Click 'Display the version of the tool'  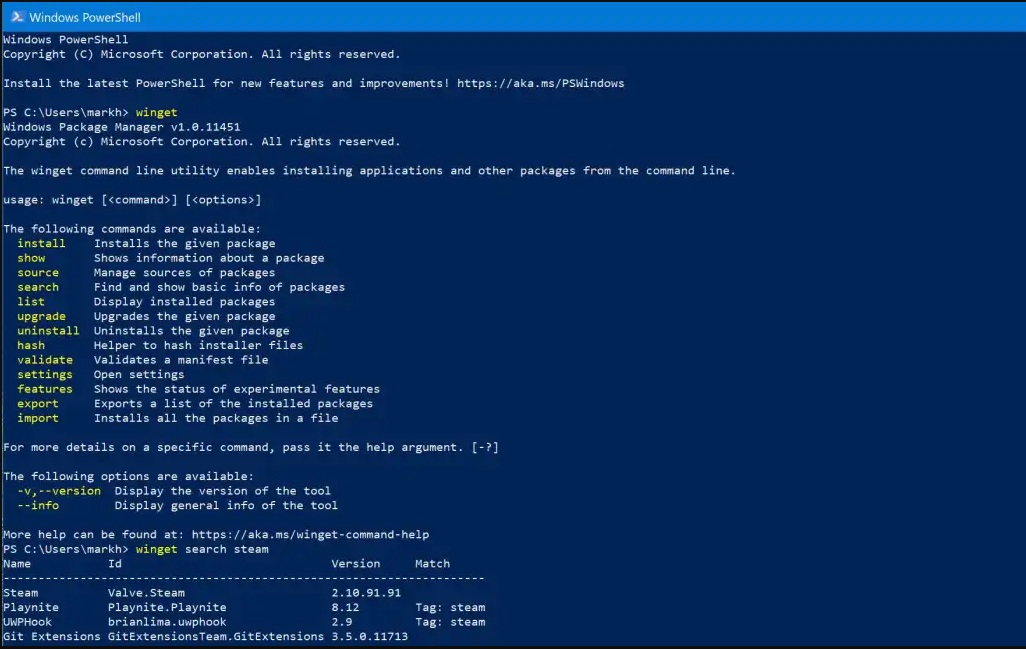pyautogui.click(x=222, y=491)
